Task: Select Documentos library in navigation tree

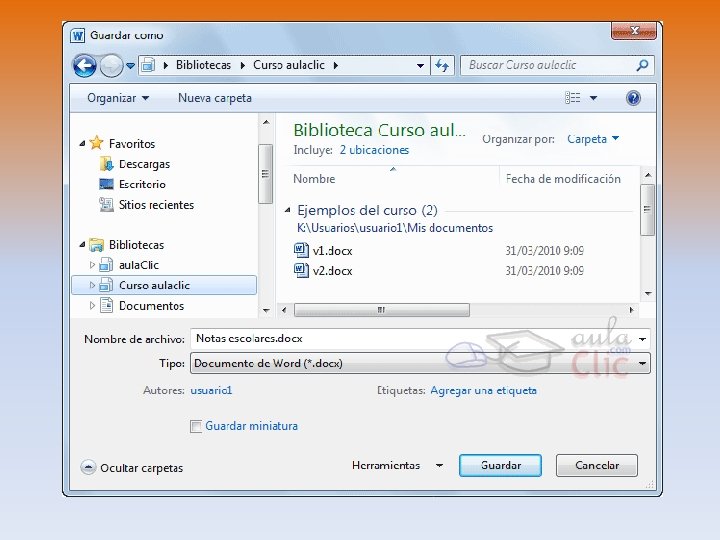Action: click(151, 306)
